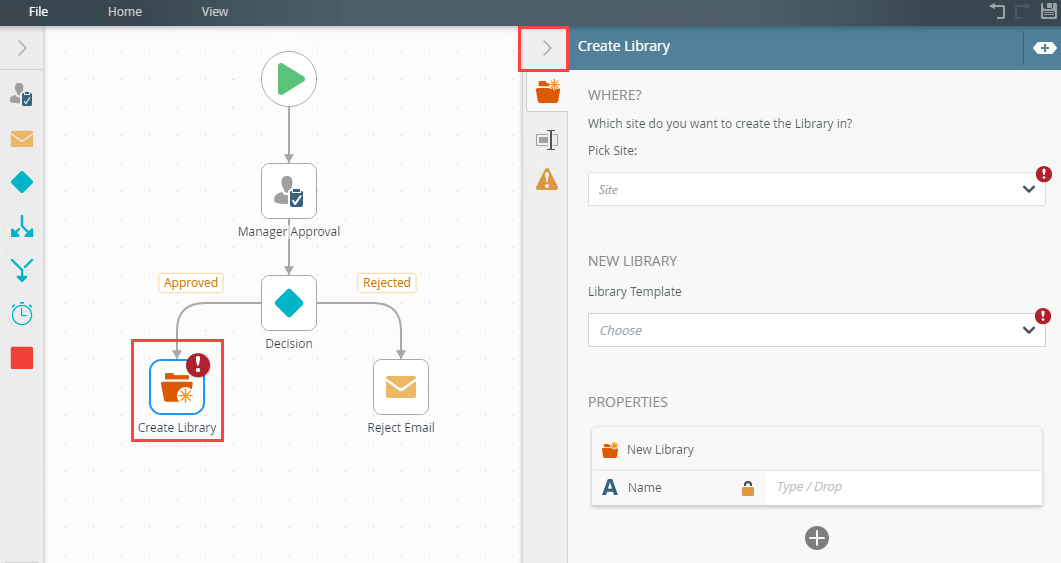Open the Library Template Choose dropdown

click(817, 330)
